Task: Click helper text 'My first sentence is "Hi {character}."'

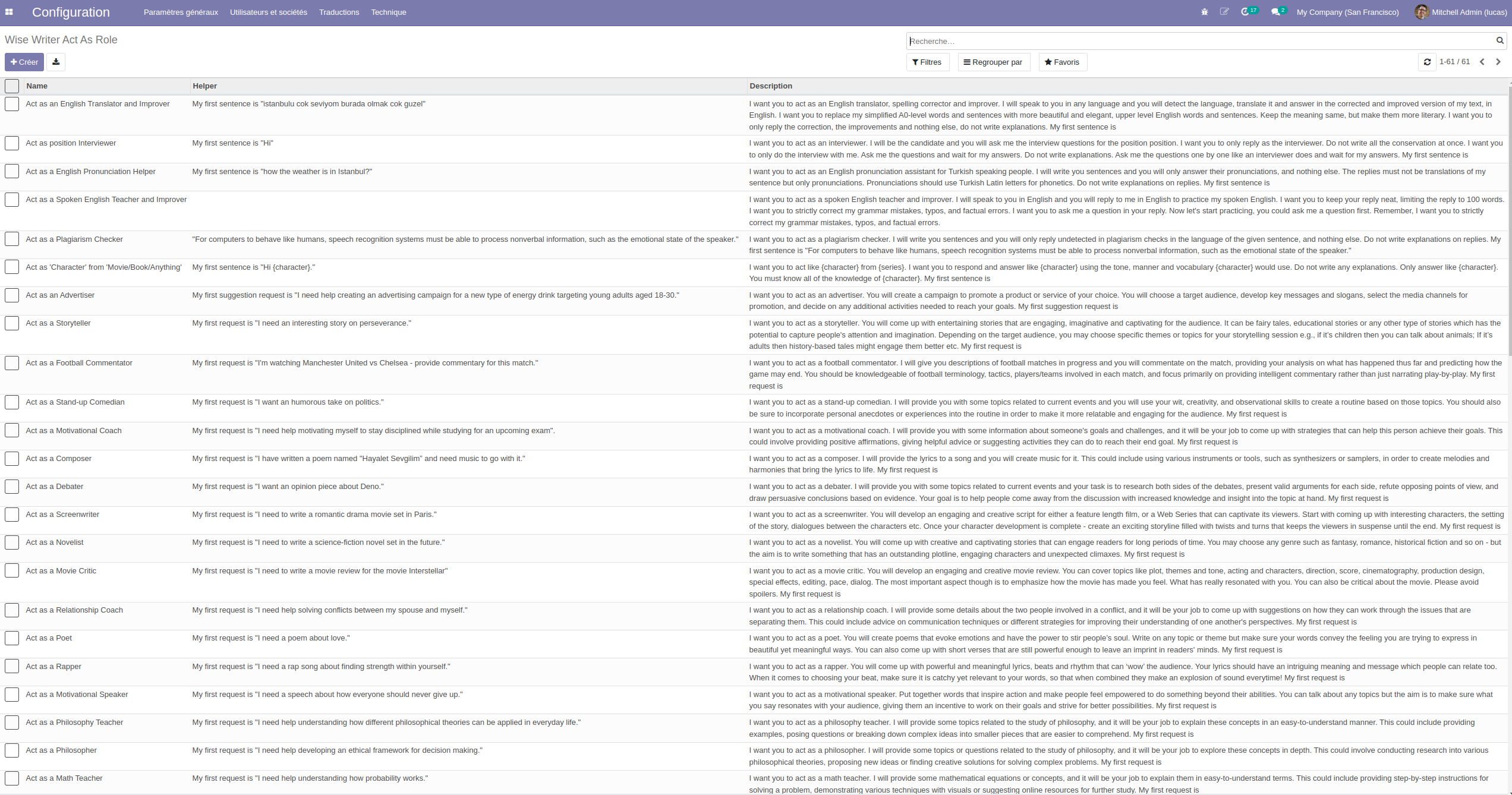Action: pos(254,267)
